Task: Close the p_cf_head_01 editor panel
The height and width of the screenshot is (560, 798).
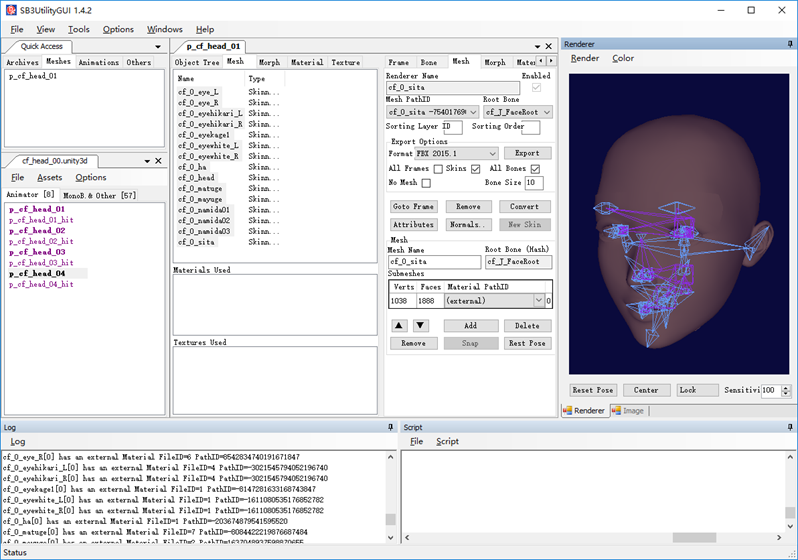Action: click(x=549, y=46)
